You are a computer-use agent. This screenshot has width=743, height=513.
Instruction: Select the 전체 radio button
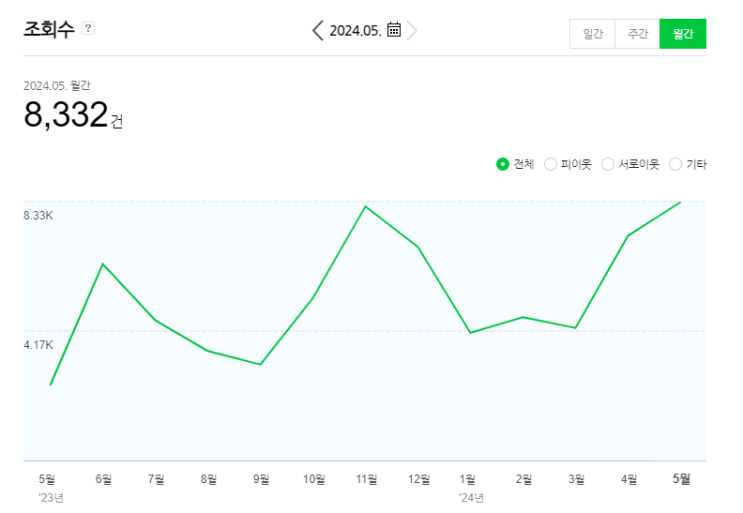coord(502,164)
